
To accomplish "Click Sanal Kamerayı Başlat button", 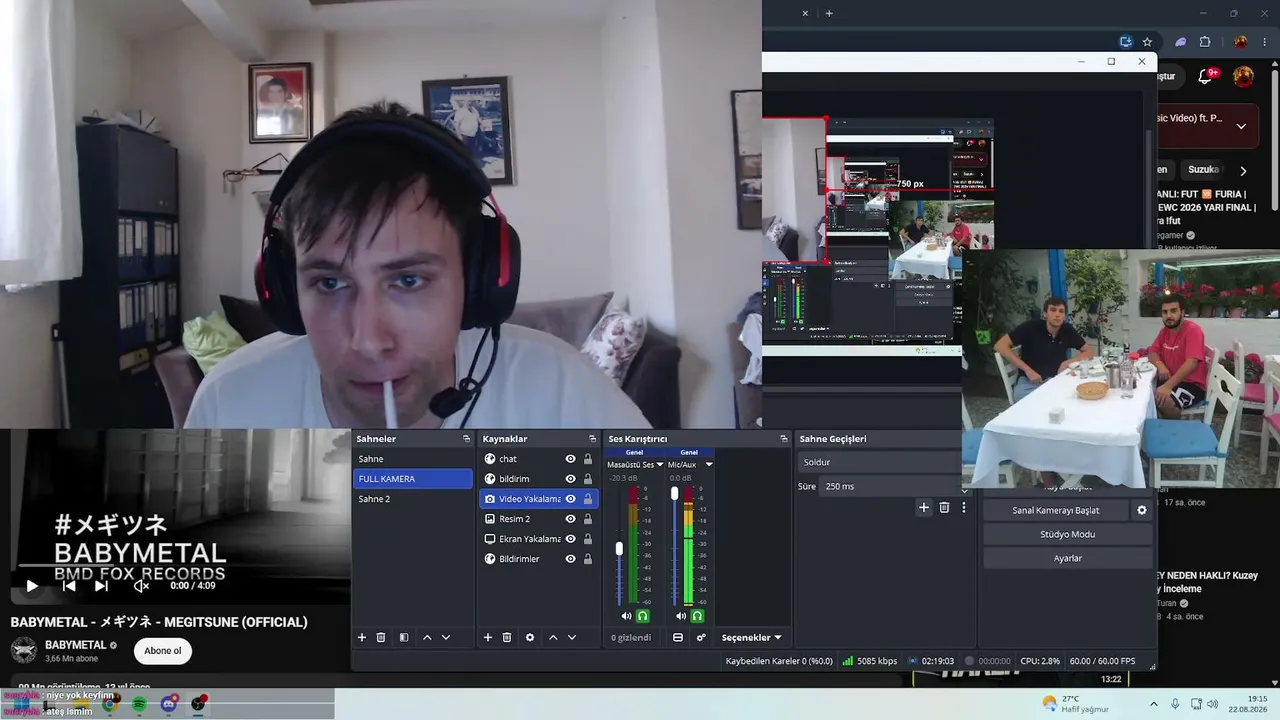I will pyautogui.click(x=1055, y=510).
